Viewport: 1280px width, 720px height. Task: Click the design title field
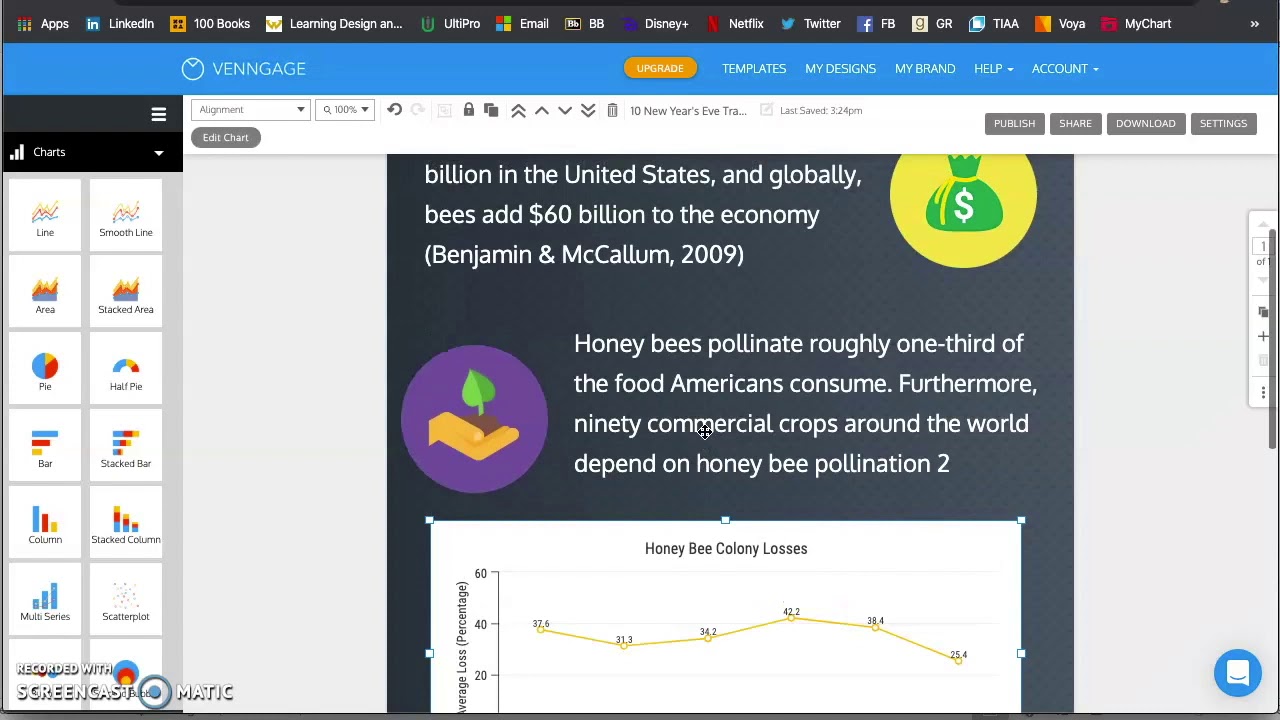689,111
